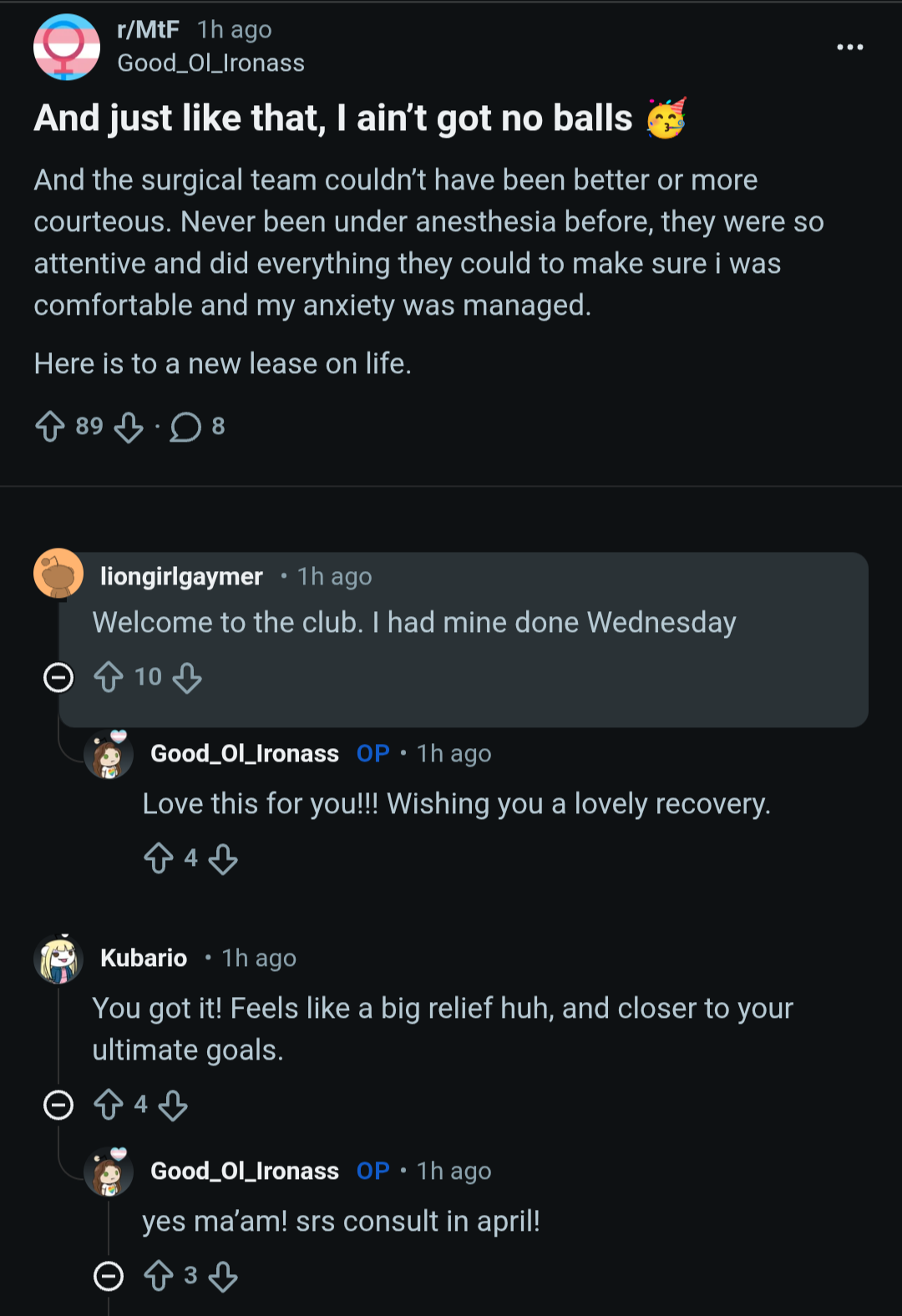Viewport: 902px width, 1316px height.
Task: Downvote liongirlgaymer's comment
Action: 187,678
